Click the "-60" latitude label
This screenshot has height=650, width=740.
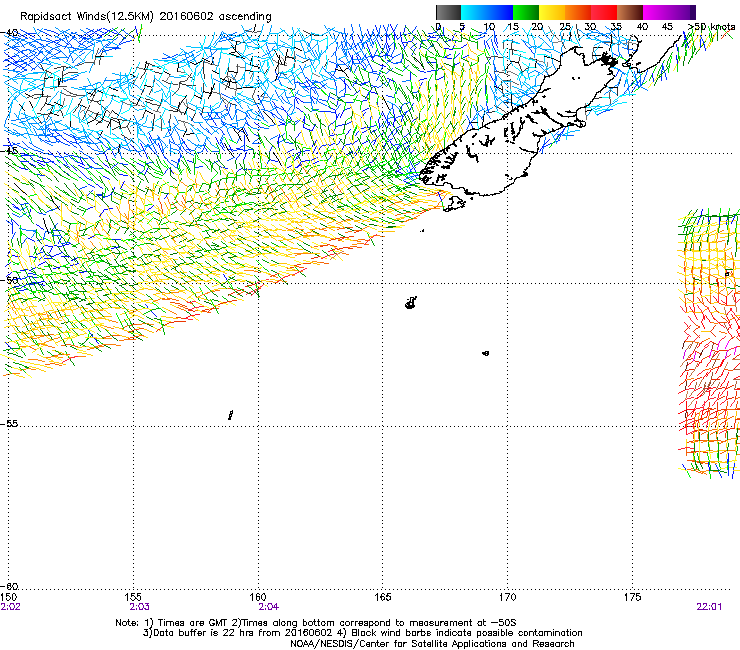(9, 586)
